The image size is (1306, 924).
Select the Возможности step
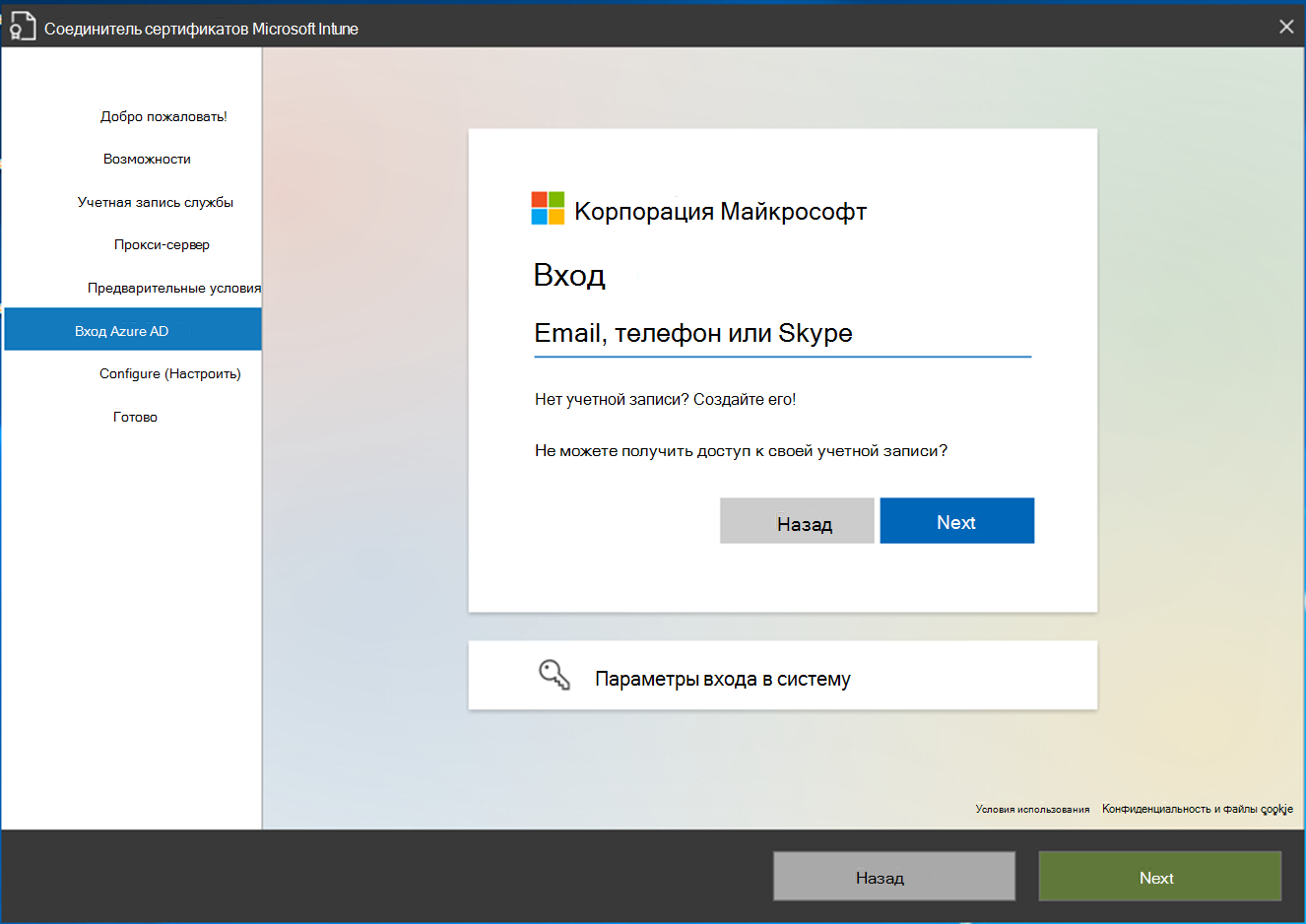click(x=147, y=159)
